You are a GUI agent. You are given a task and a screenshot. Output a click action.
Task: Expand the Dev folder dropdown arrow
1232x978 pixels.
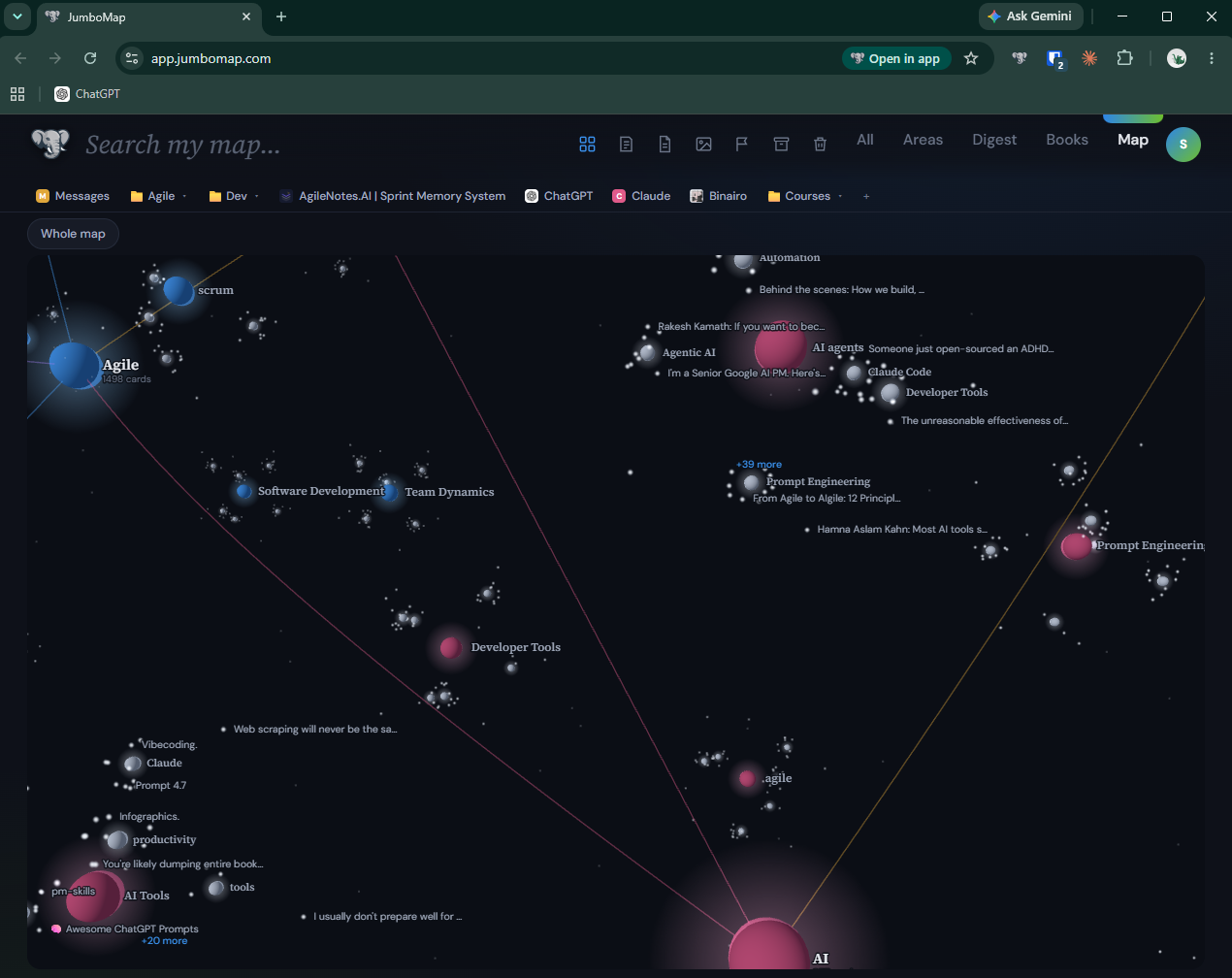point(256,196)
